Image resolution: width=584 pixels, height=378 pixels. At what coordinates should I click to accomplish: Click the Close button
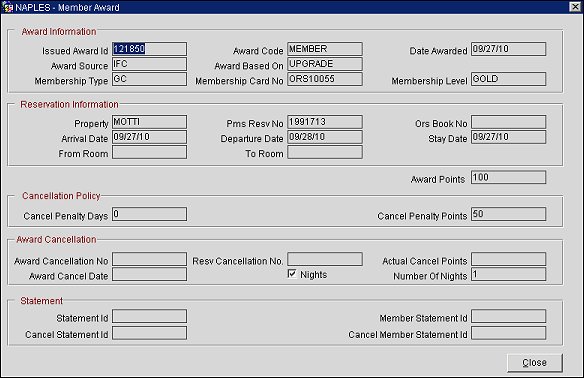click(x=534, y=362)
